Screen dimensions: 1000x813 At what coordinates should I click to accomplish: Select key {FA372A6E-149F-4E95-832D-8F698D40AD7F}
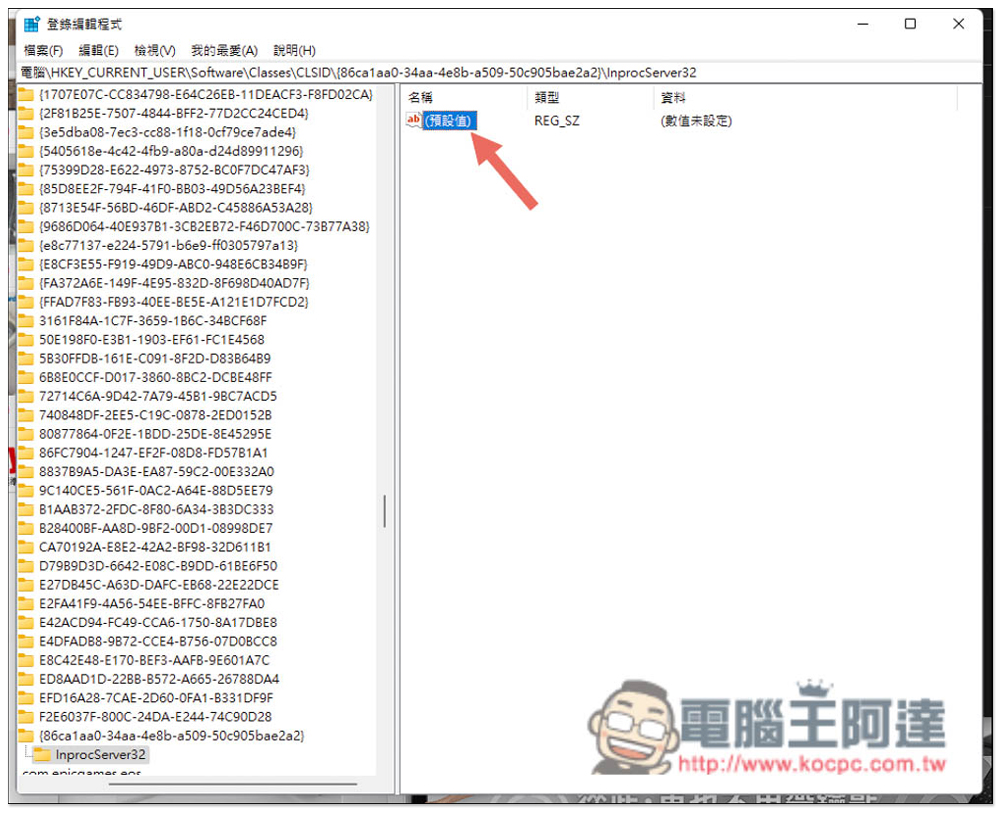(174, 282)
